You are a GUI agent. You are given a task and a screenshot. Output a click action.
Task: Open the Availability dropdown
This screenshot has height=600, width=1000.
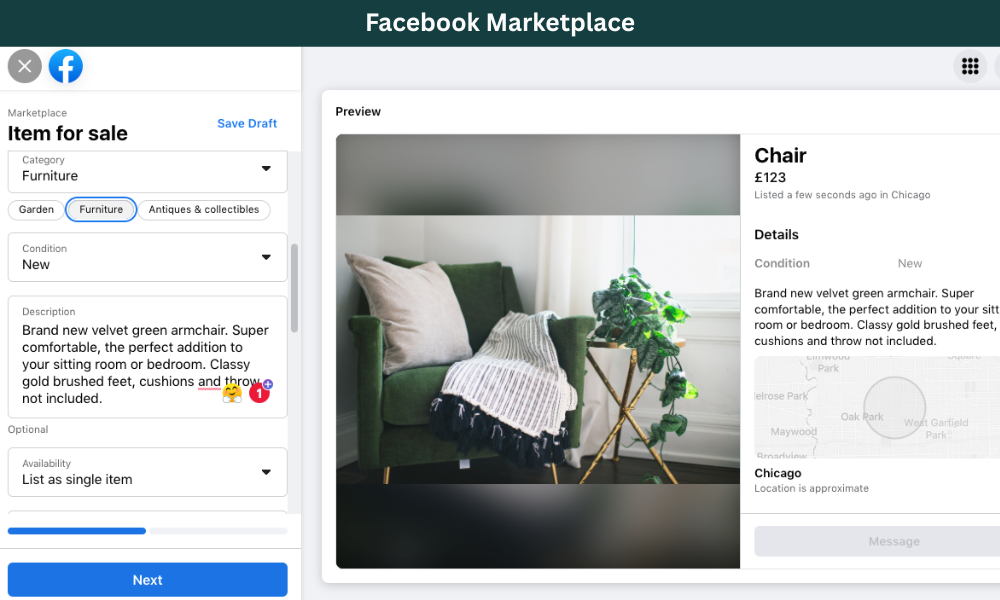pyautogui.click(x=147, y=472)
